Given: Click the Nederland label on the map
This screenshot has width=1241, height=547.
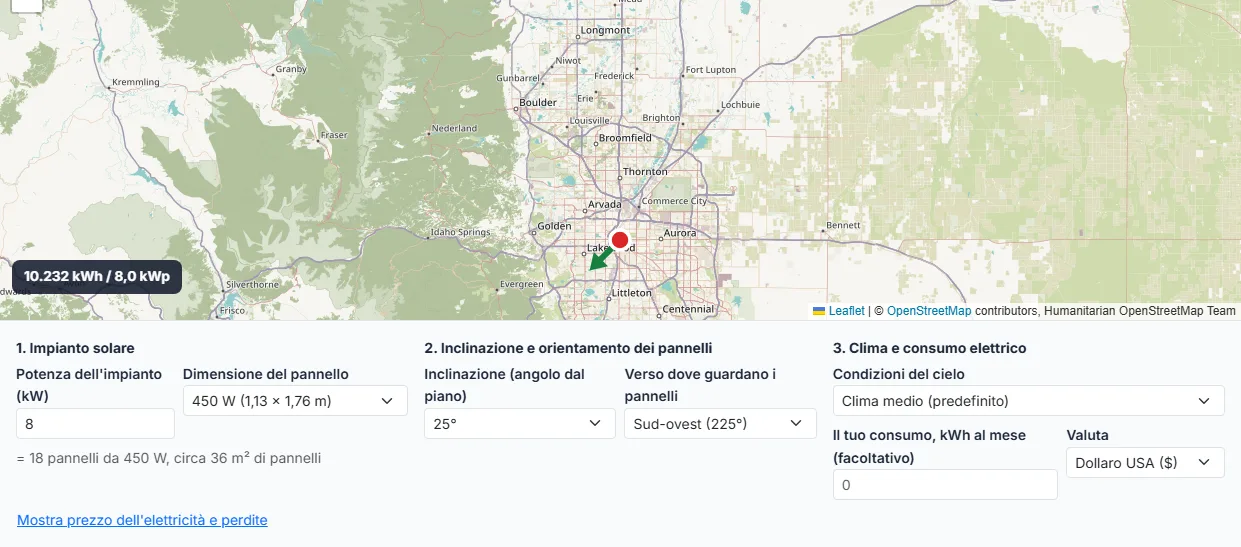Looking at the screenshot, I should (454, 129).
